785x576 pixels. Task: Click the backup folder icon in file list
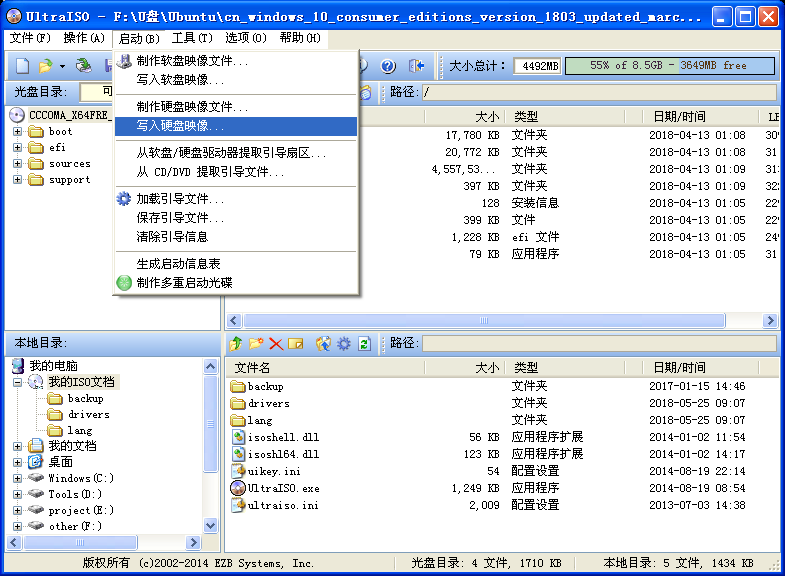(x=238, y=386)
